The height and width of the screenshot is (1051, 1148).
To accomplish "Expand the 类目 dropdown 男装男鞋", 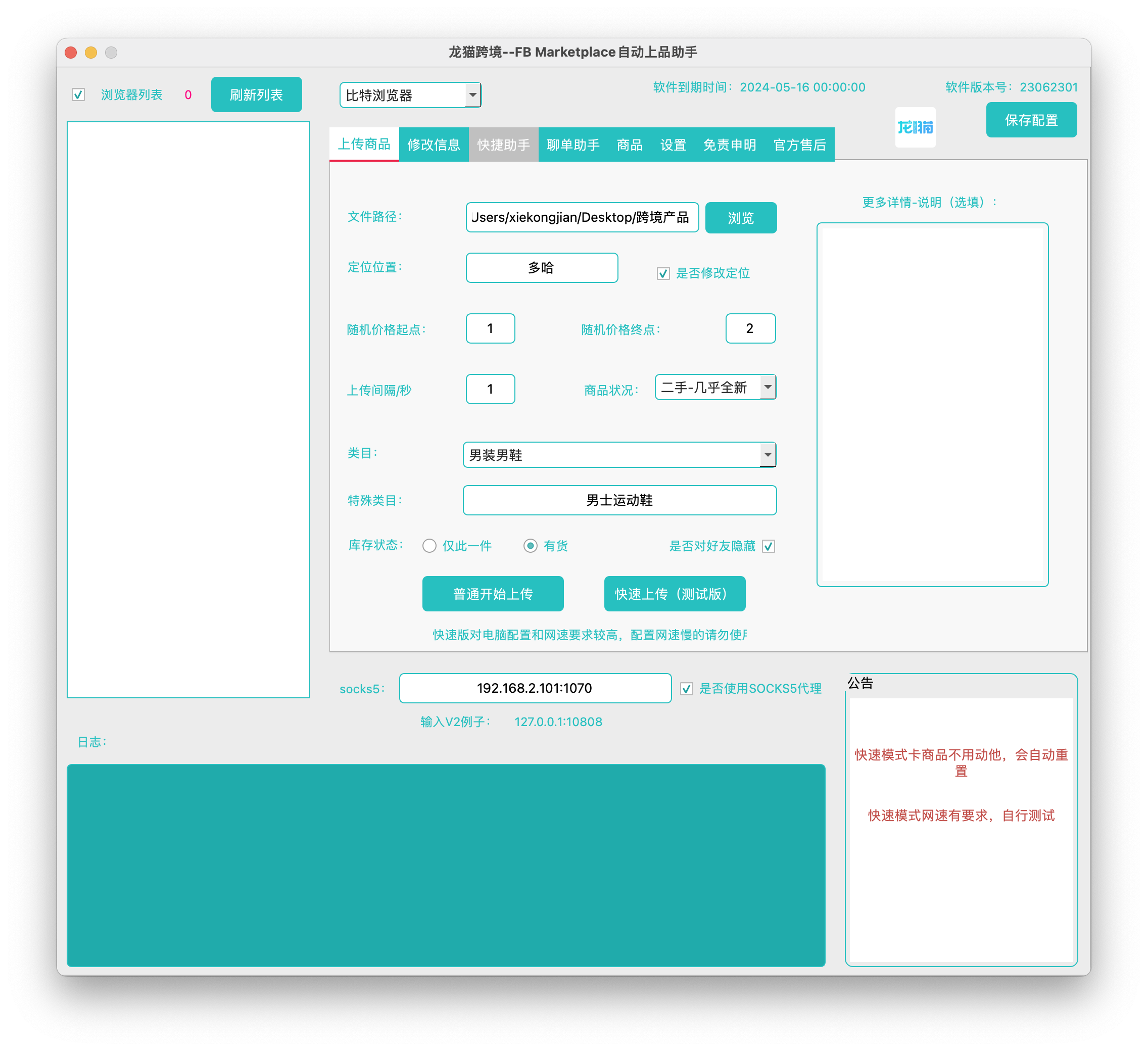I will click(619, 455).
